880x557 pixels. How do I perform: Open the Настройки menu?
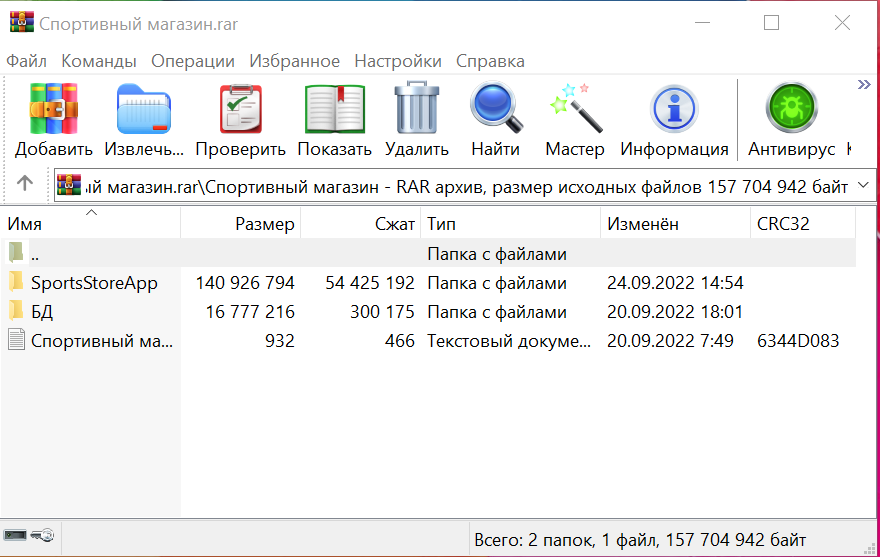[397, 61]
